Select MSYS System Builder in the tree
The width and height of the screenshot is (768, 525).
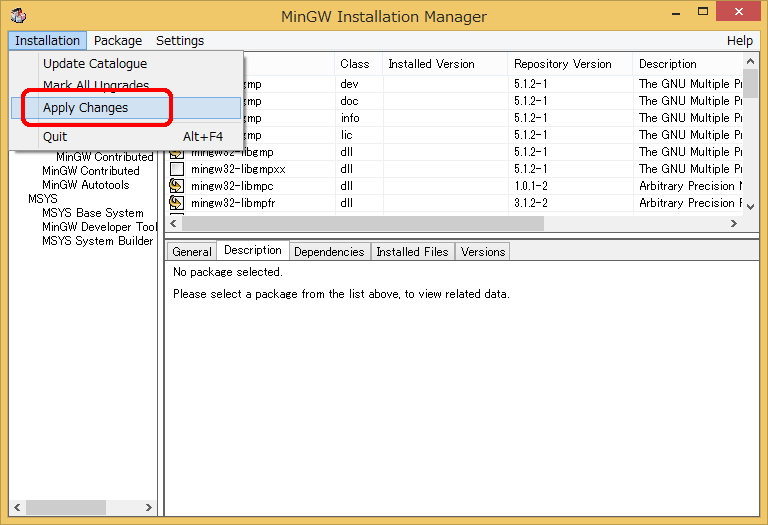point(97,241)
